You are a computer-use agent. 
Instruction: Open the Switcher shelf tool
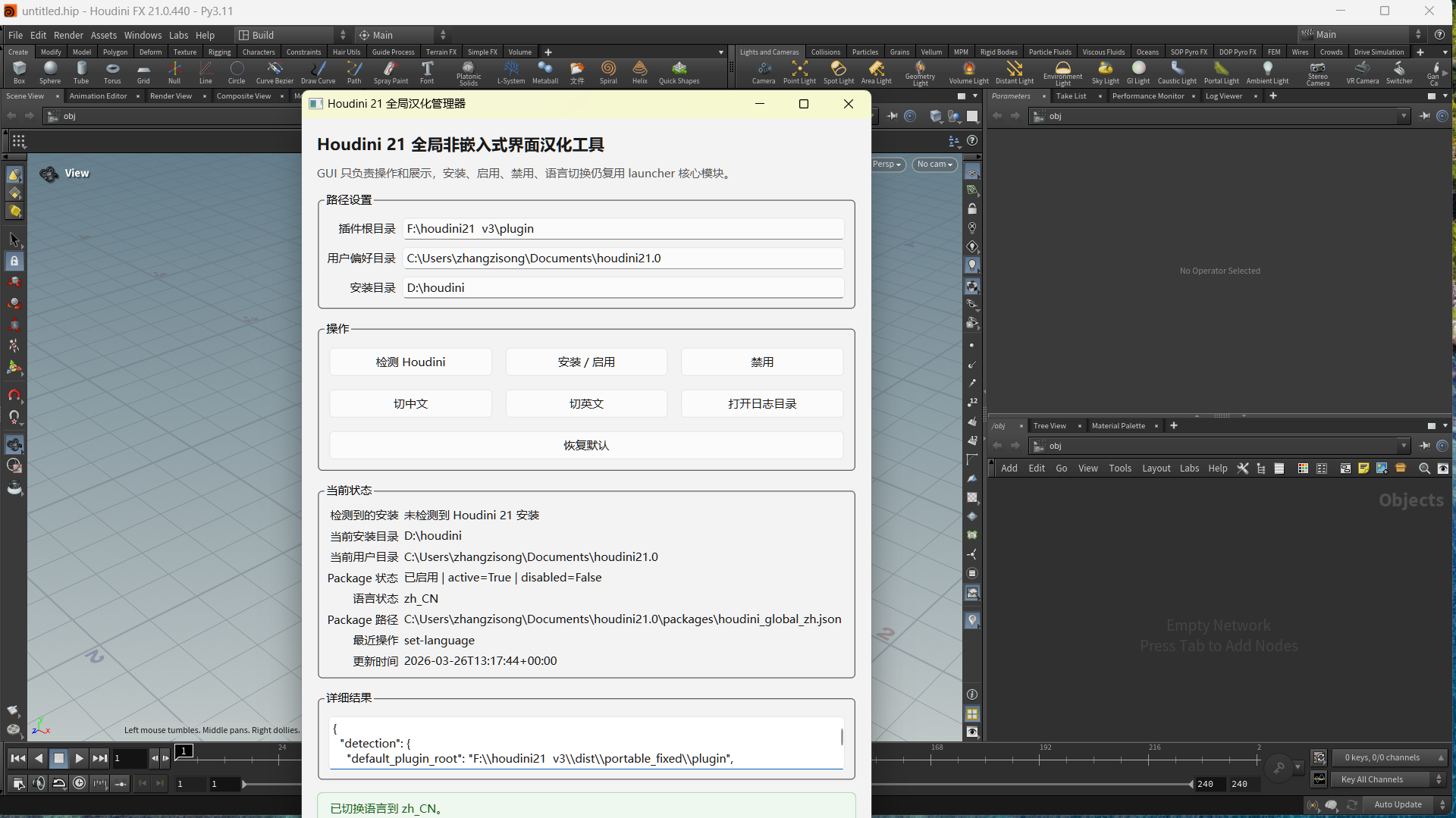pyautogui.click(x=1399, y=73)
